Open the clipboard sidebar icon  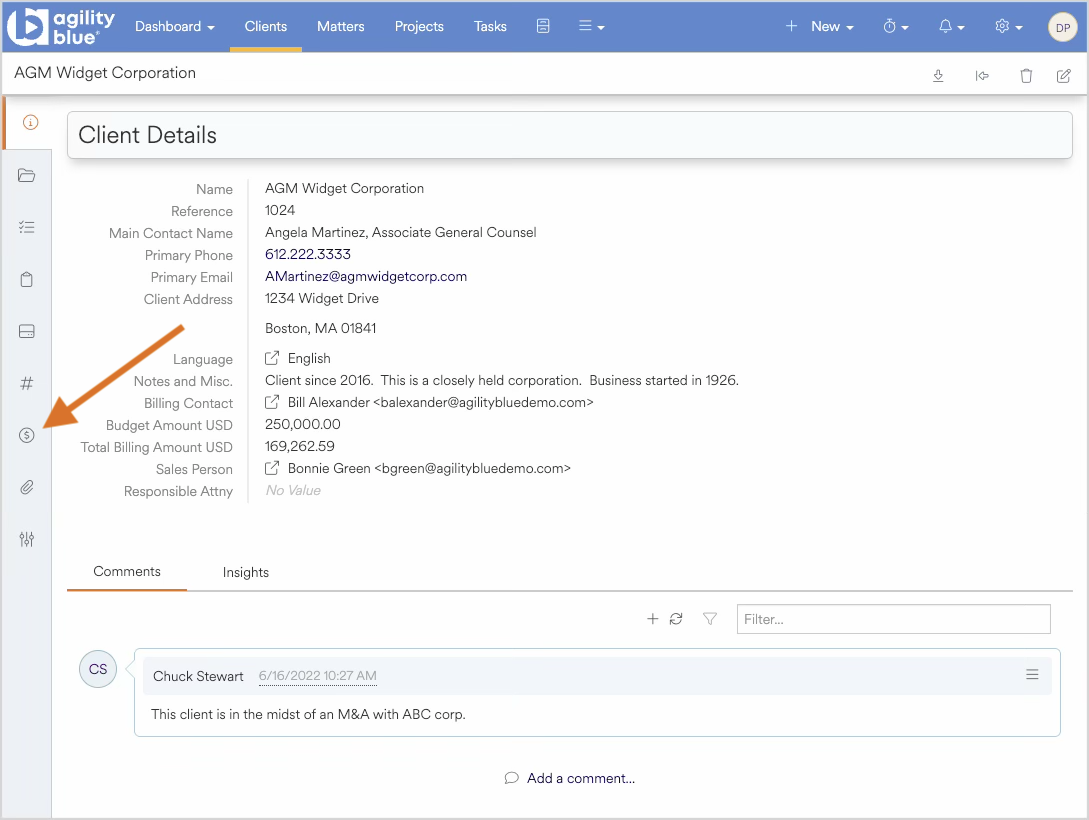(x=26, y=279)
